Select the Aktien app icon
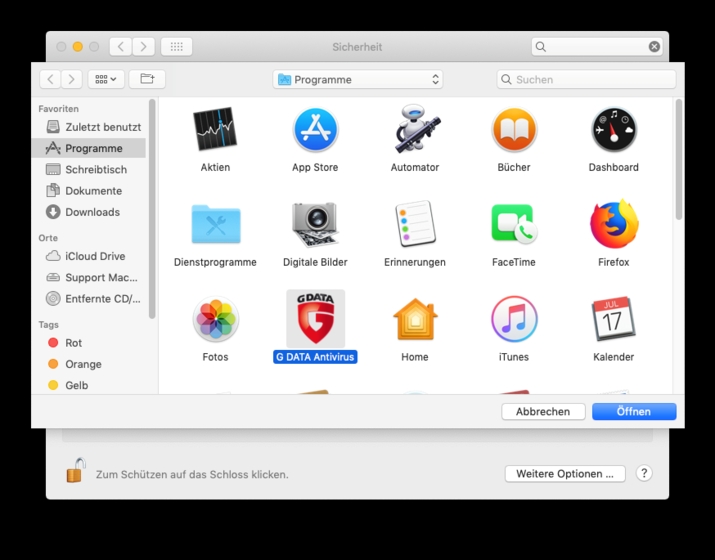Image resolution: width=715 pixels, height=560 pixels. click(215, 129)
